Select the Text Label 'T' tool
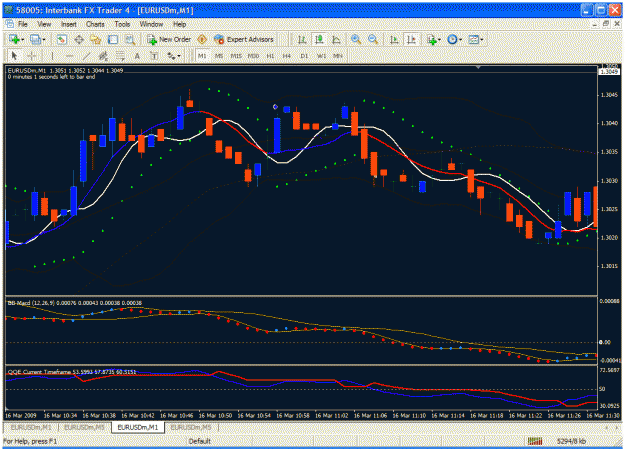The width and height of the screenshot is (625, 449). tap(154, 56)
